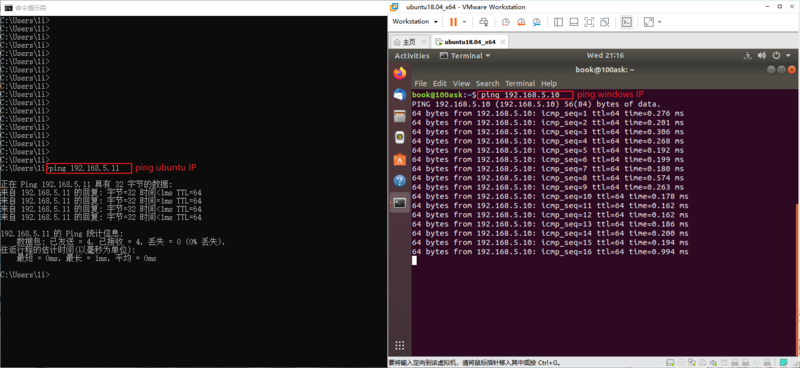Click the hard disk status icon in VMware
The image size is (800, 368).
[x=670, y=362]
